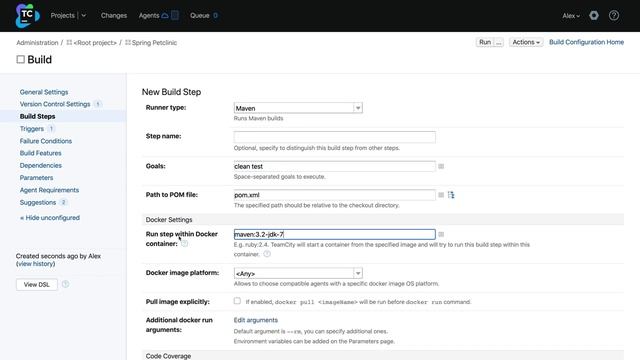Click the cloud icon next to Agents
Image resolution: width=640 pixels, height=360 pixels.
click(165, 16)
